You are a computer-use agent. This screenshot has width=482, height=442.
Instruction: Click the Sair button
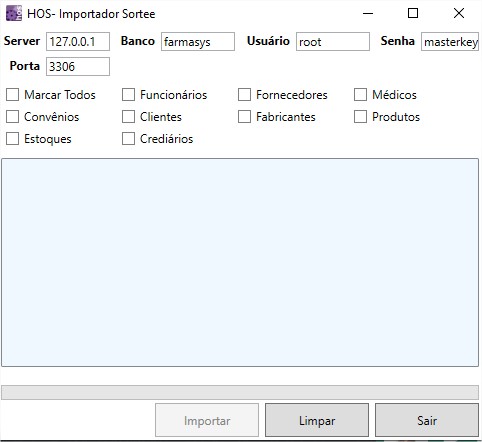(x=427, y=420)
